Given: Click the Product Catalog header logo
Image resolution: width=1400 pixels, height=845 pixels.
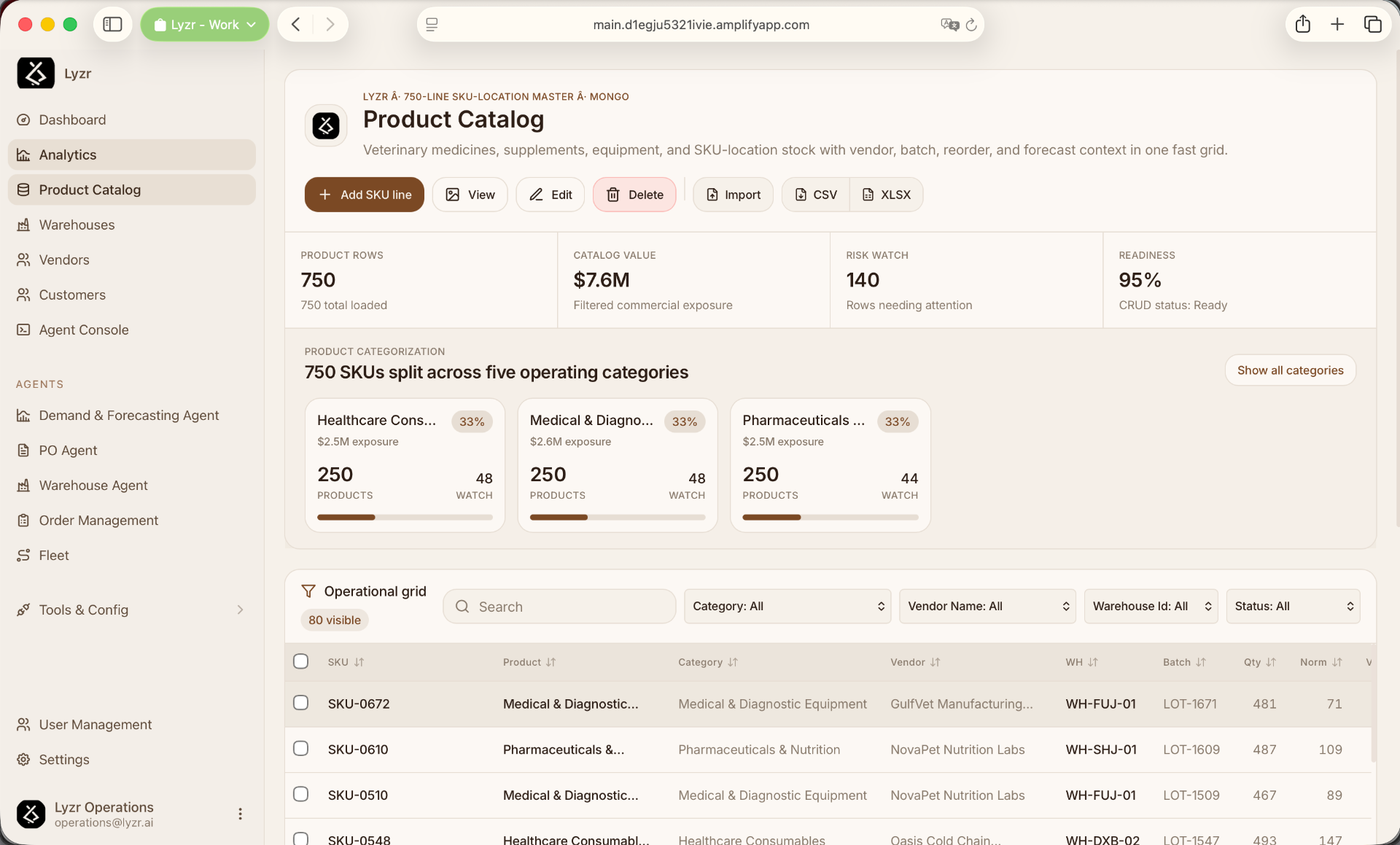Looking at the screenshot, I should click(x=326, y=125).
